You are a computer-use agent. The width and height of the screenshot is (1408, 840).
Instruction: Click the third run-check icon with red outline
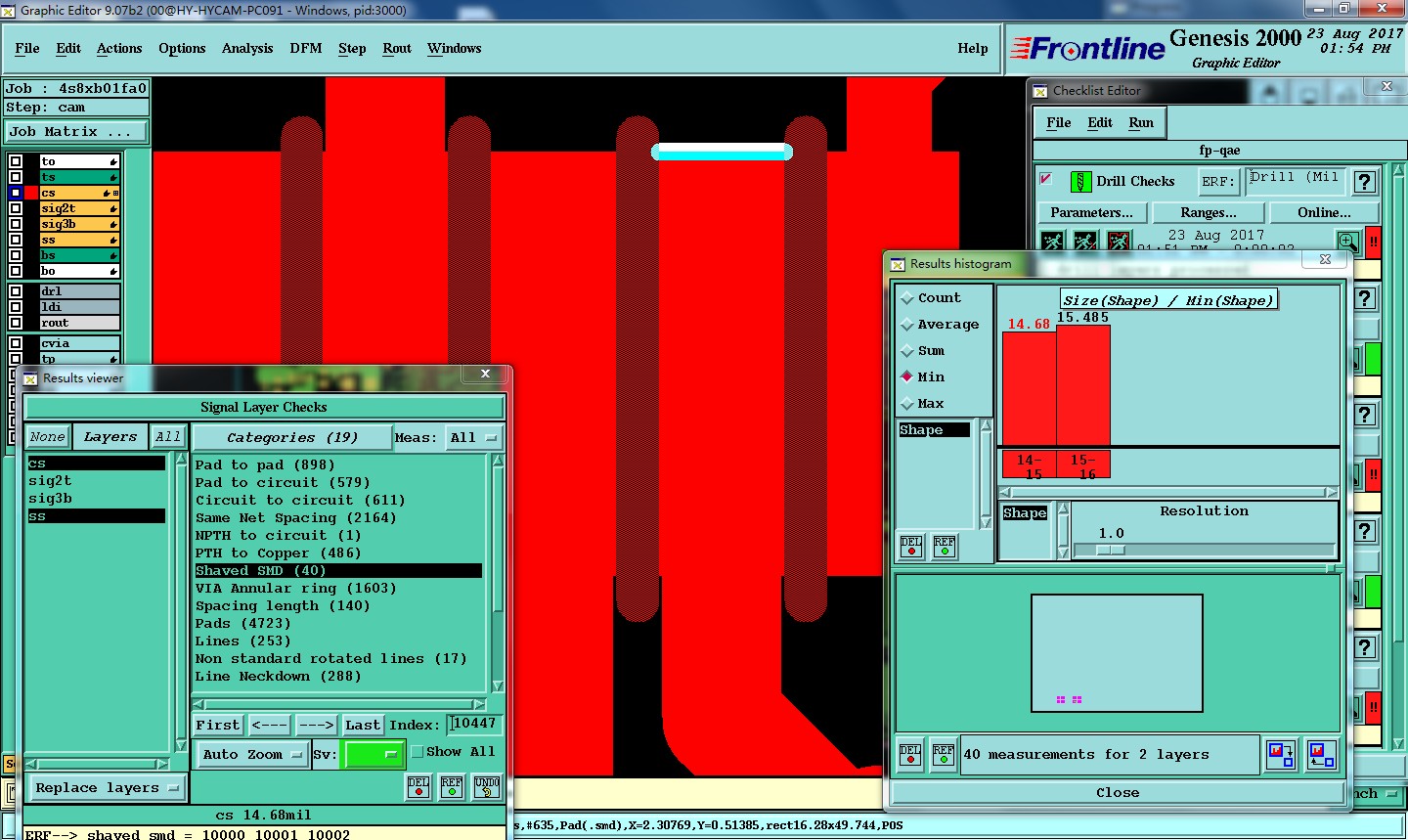(x=1119, y=241)
